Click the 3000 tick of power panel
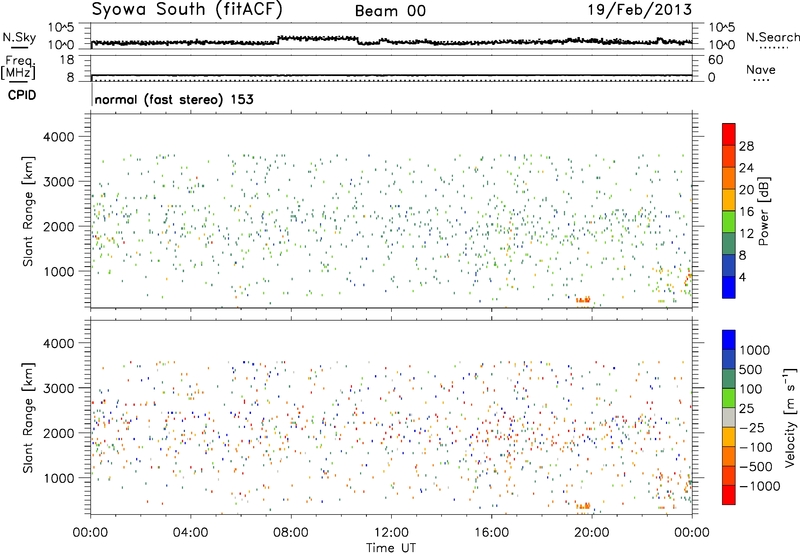800x554 pixels. click(x=58, y=182)
